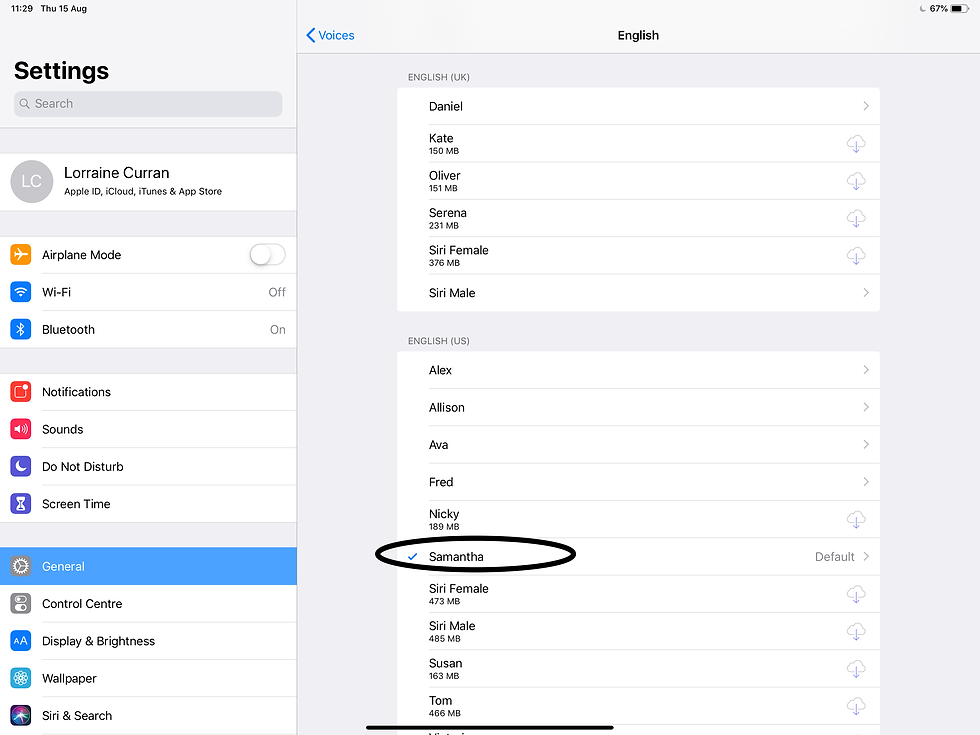
Task: Open Daniel voice details chevron
Action: click(866, 106)
